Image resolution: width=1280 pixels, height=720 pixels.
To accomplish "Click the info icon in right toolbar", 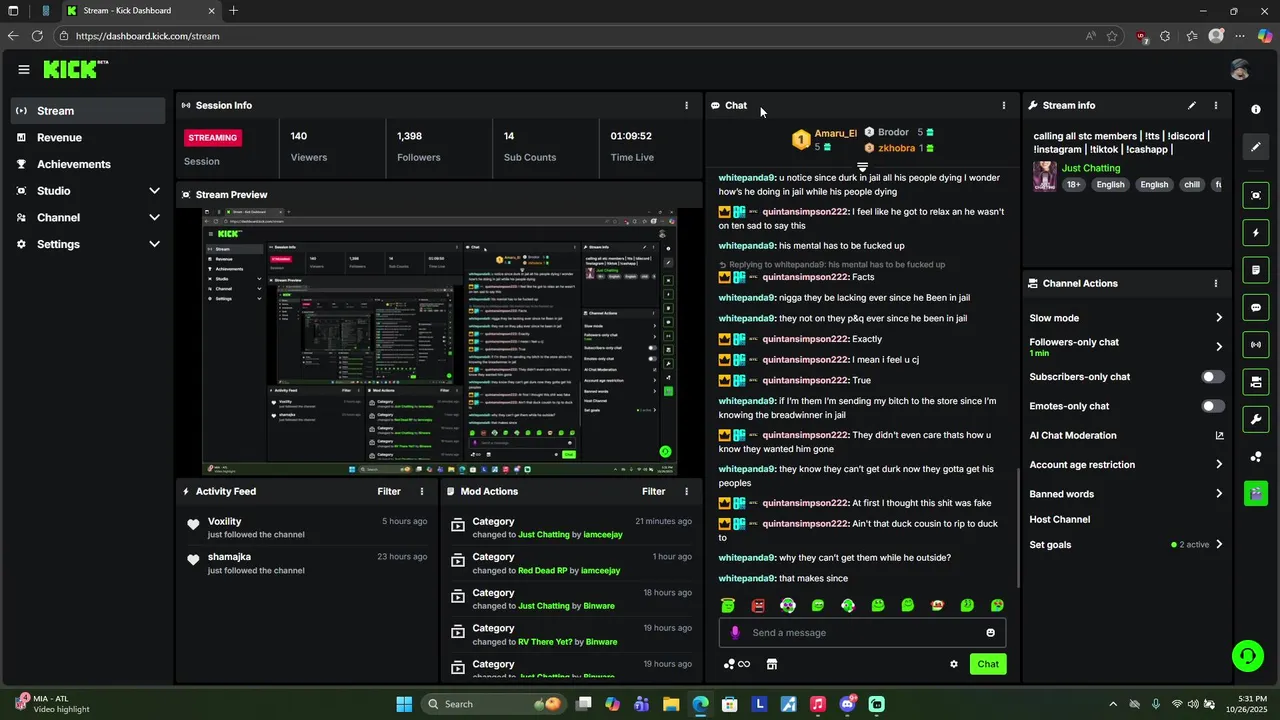I will click(x=1256, y=109).
